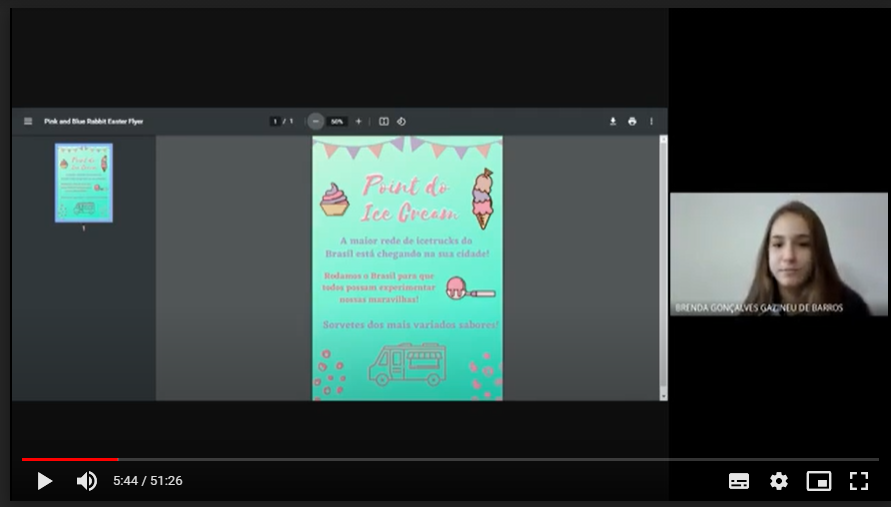Open PDF viewer more actions menu
Screen dimensions: 891x507
click(651, 121)
